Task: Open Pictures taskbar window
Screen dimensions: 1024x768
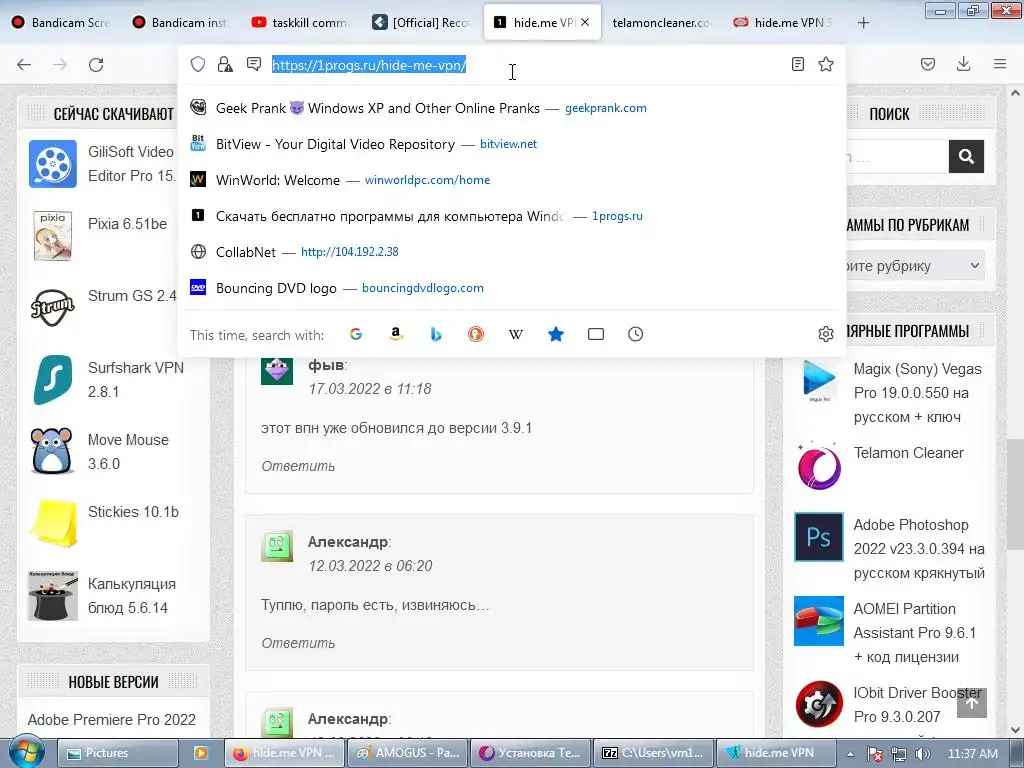Action: 118,753
